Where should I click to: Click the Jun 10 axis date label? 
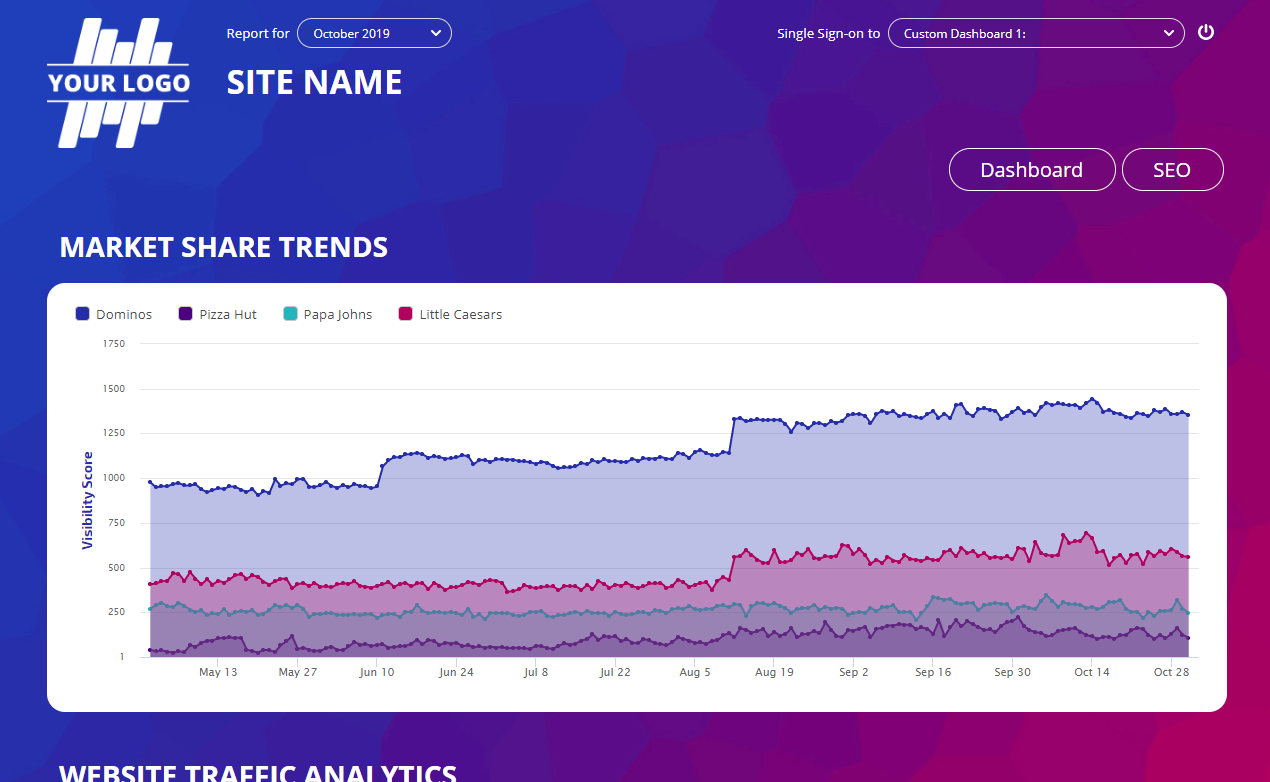[x=377, y=672]
